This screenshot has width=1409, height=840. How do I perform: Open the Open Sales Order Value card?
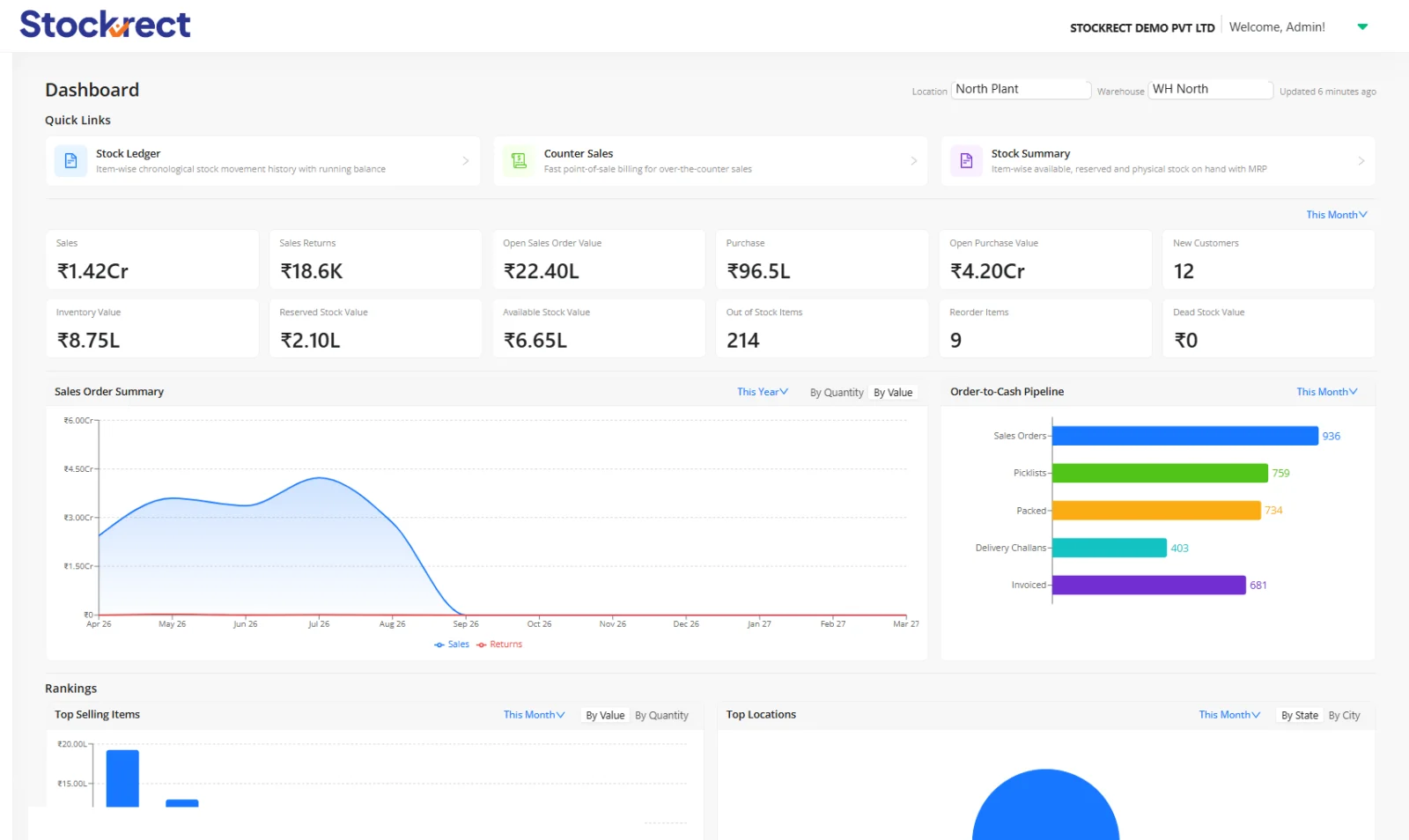pyautogui.click(x=599, y=260)
